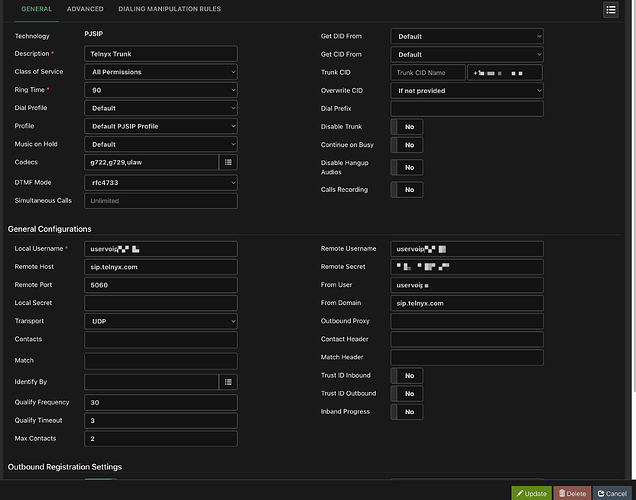Click the Qualify Timeout field
This screenshot has height=500, width=636.
(x=161, y=421)
